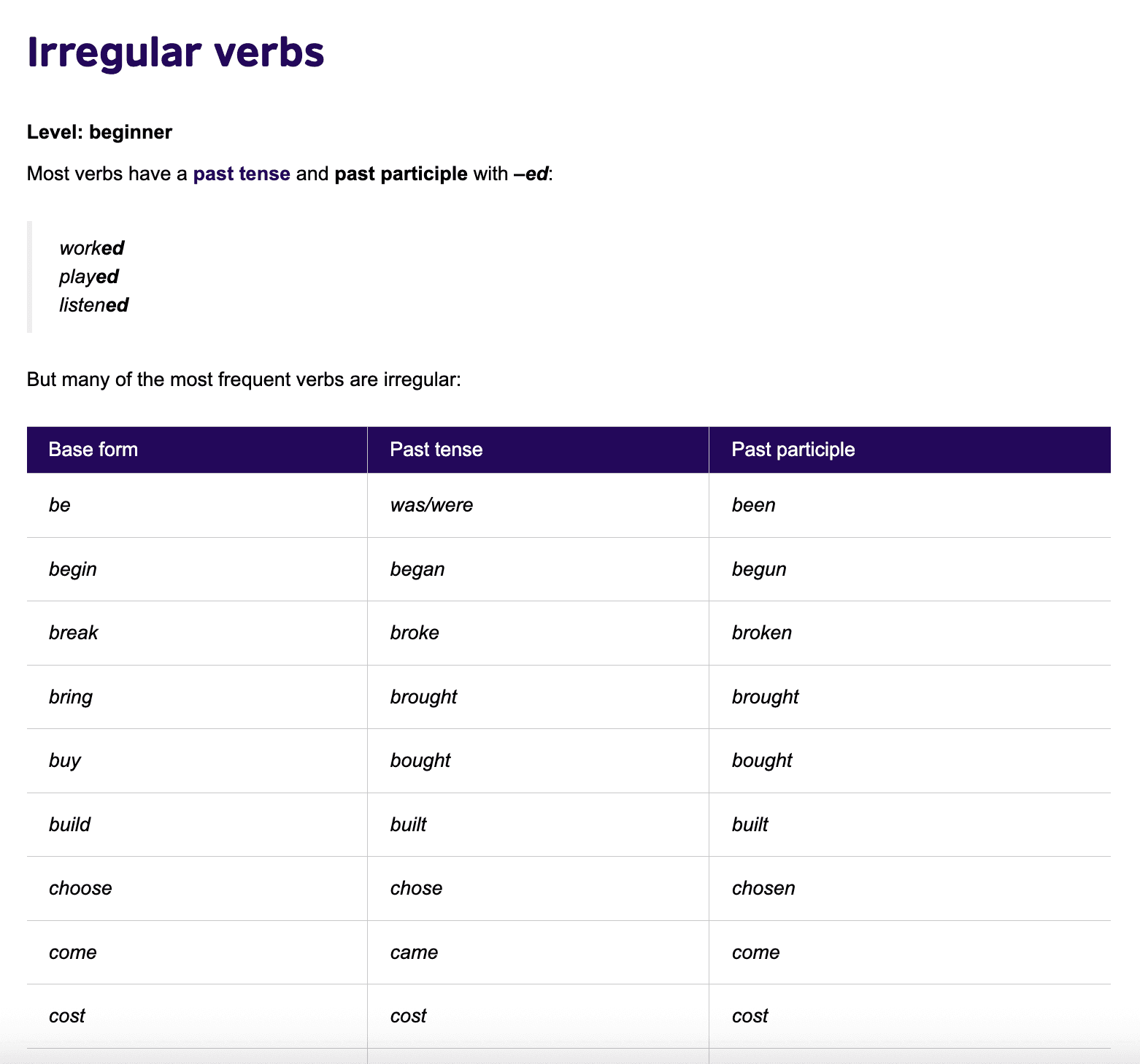The width and height of the screenshot is (1140, 1064).
Task: Click the 'came' past tense cell
Action: tap(414, 952)
